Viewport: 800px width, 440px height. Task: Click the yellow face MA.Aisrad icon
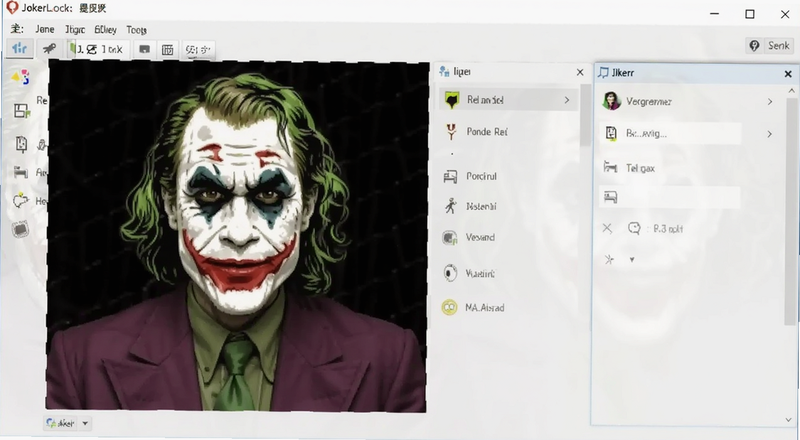point(449,307)
